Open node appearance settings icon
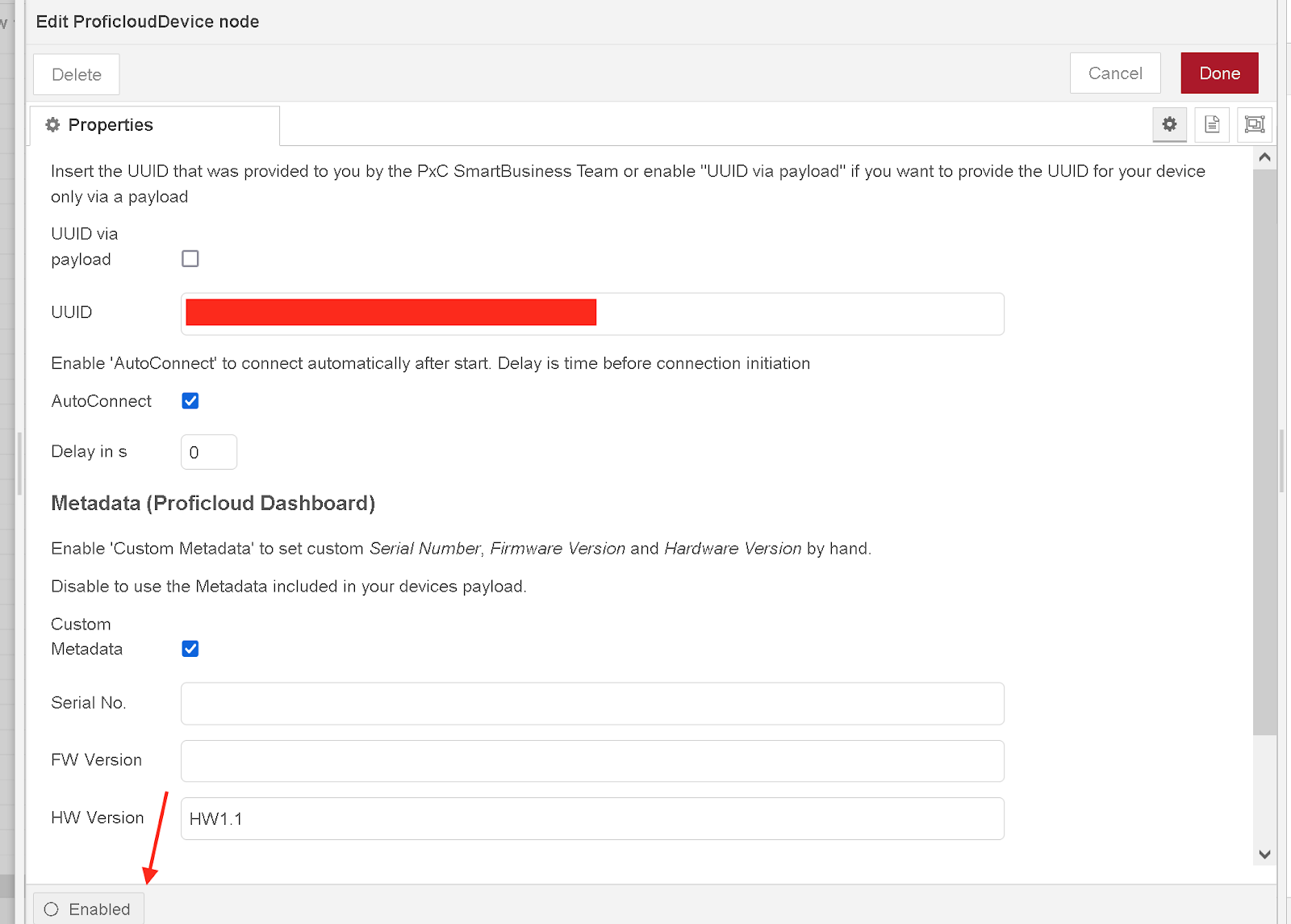Screen dimensions: 1291x924 pyautogui.click(x=1255, y=124)
